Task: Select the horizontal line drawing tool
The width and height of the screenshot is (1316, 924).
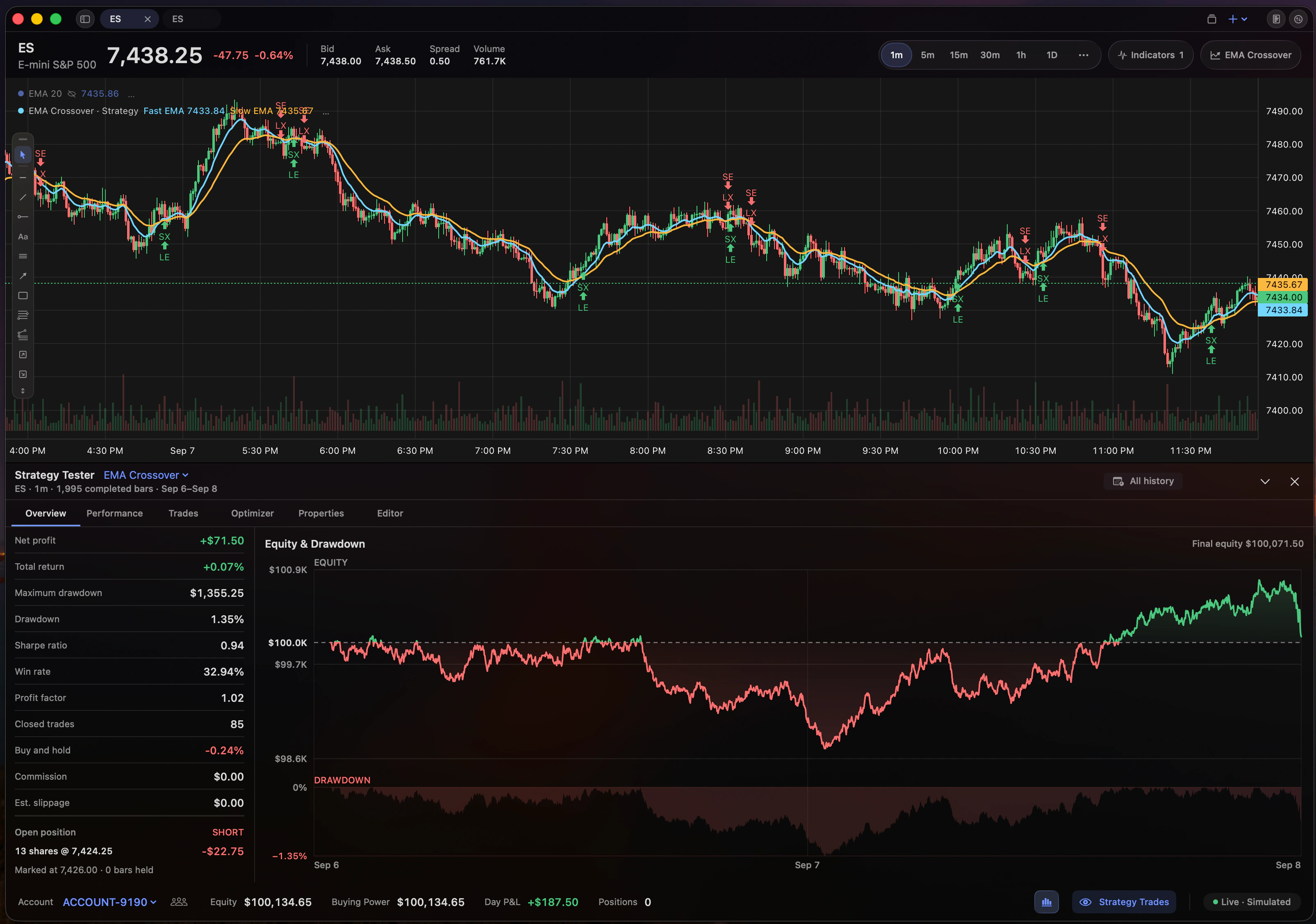Action: coord(23,178)
